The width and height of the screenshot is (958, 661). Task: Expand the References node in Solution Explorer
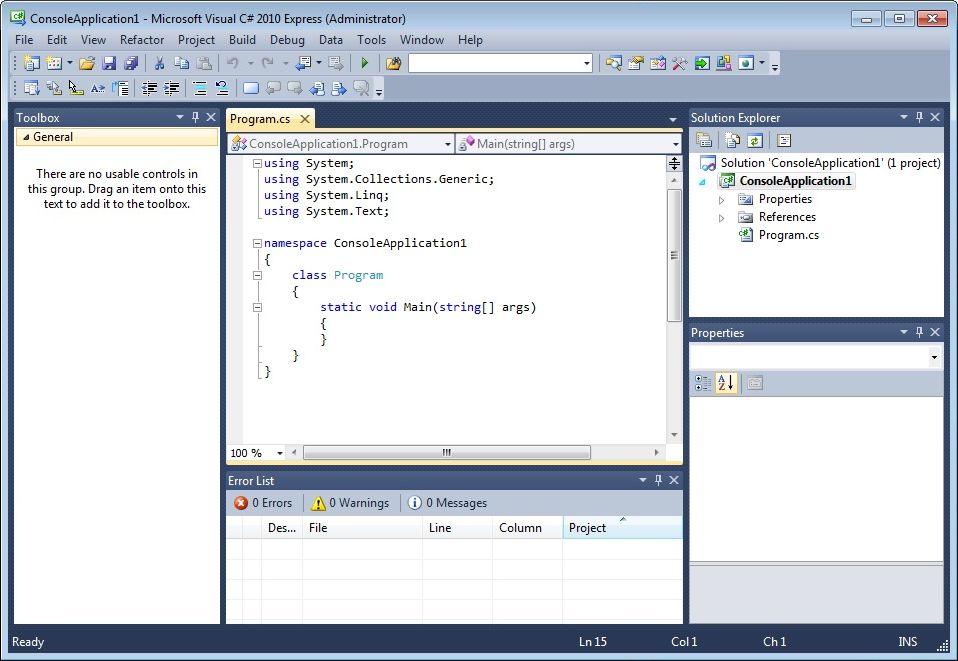click(722, 217)
